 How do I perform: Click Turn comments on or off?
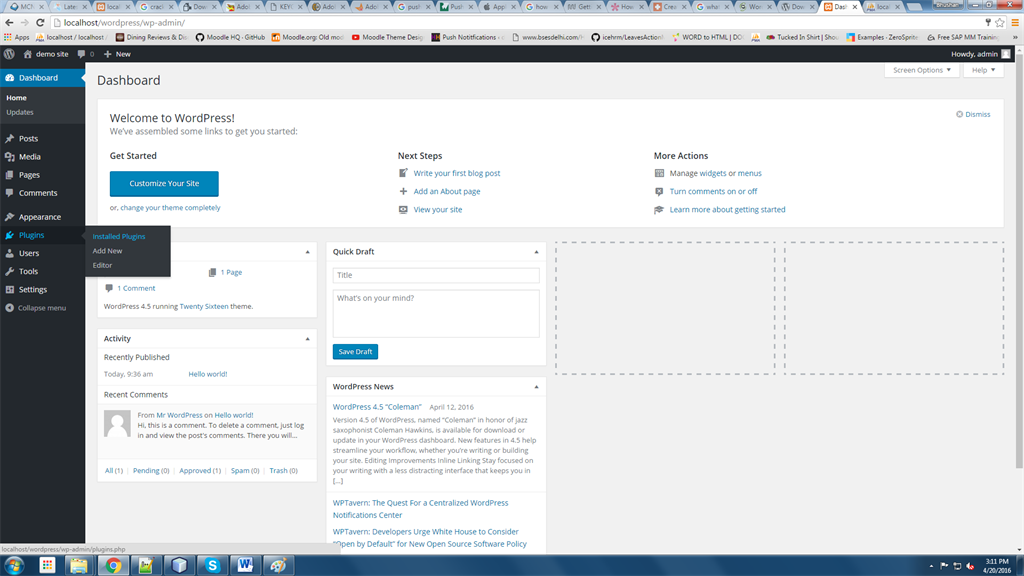713,191
